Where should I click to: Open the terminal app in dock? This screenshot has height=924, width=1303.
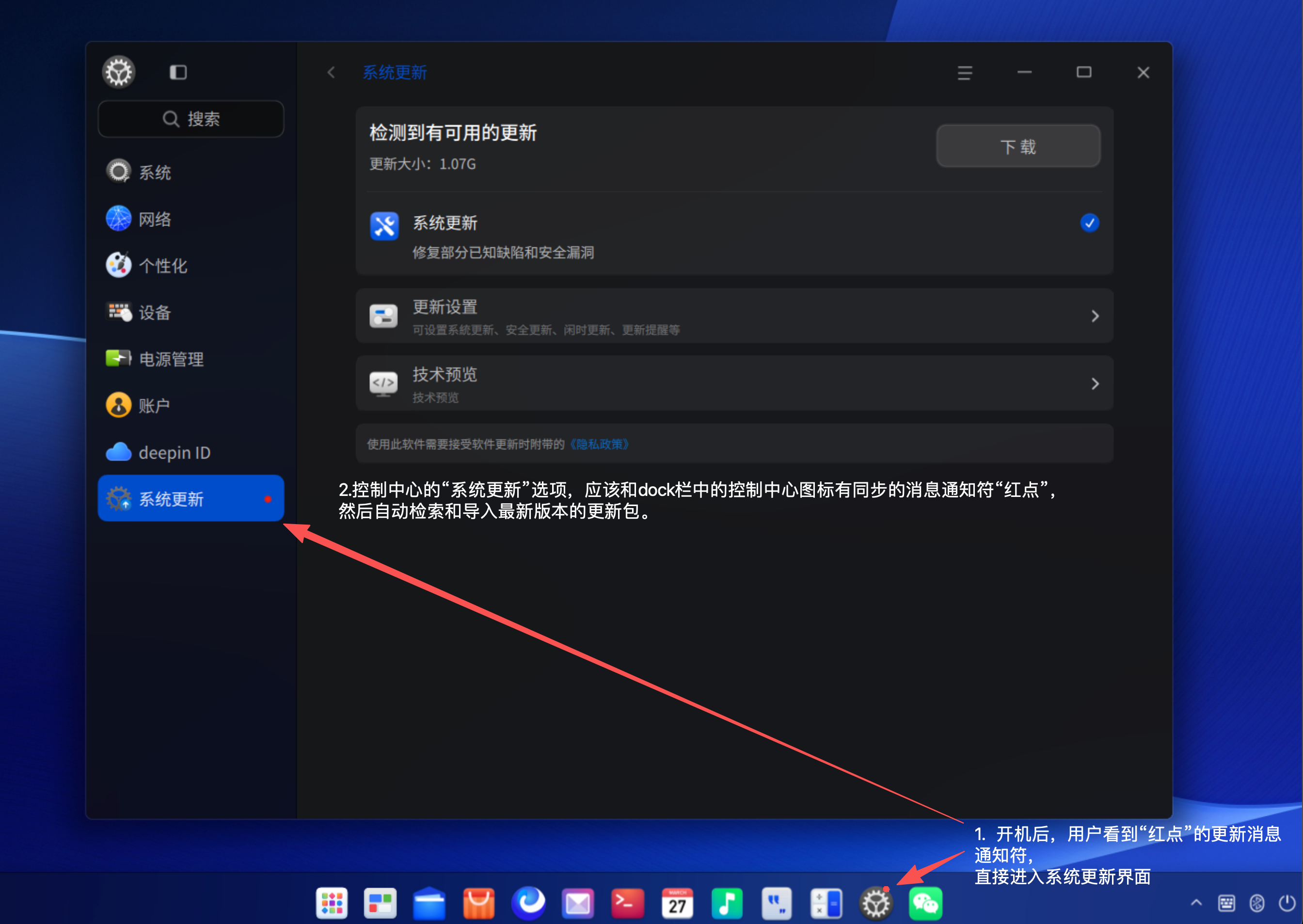[x=627, y=903]
